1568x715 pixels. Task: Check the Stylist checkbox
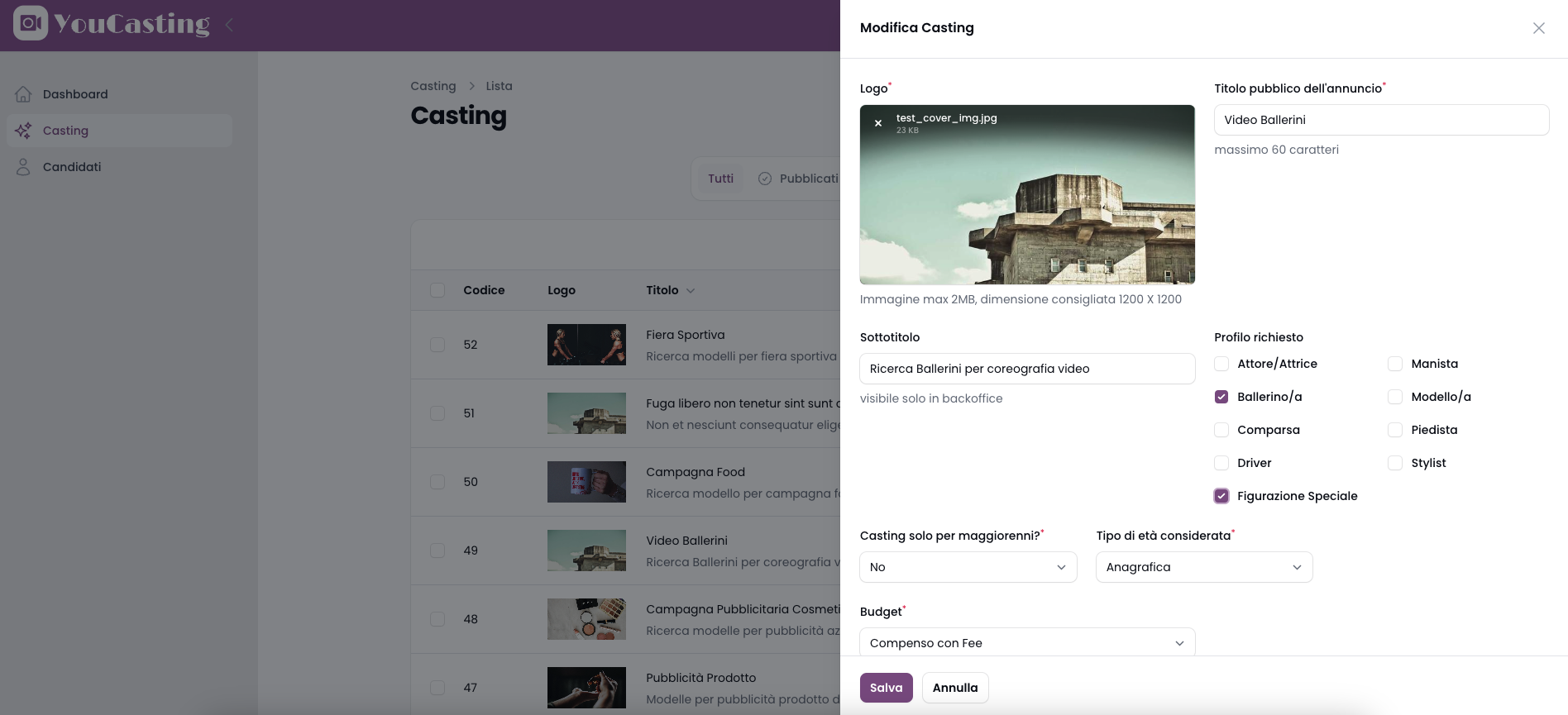coord(1395,463)
